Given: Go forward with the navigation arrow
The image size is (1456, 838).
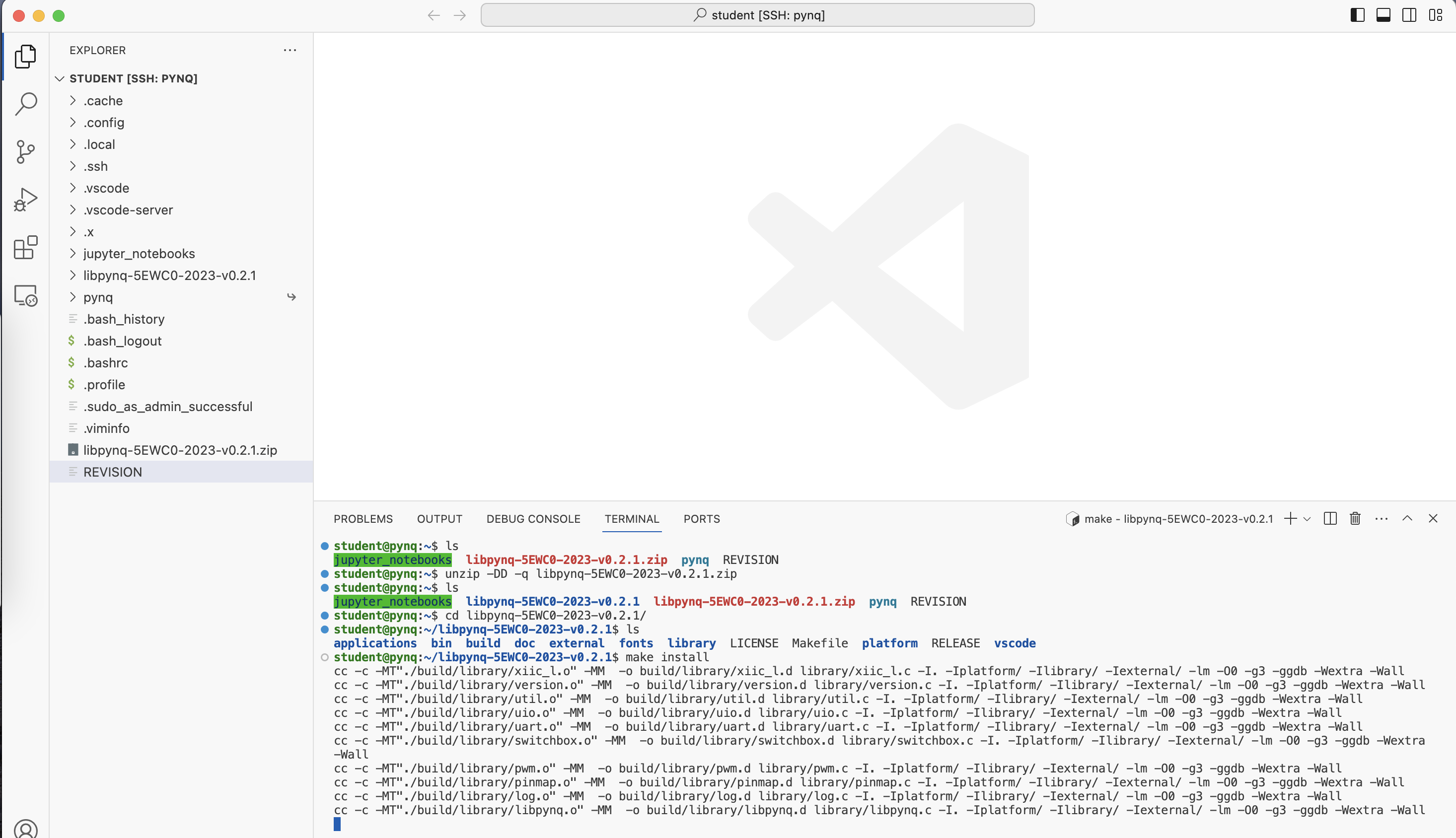Looking at the screenshot, I should point(459,15).
